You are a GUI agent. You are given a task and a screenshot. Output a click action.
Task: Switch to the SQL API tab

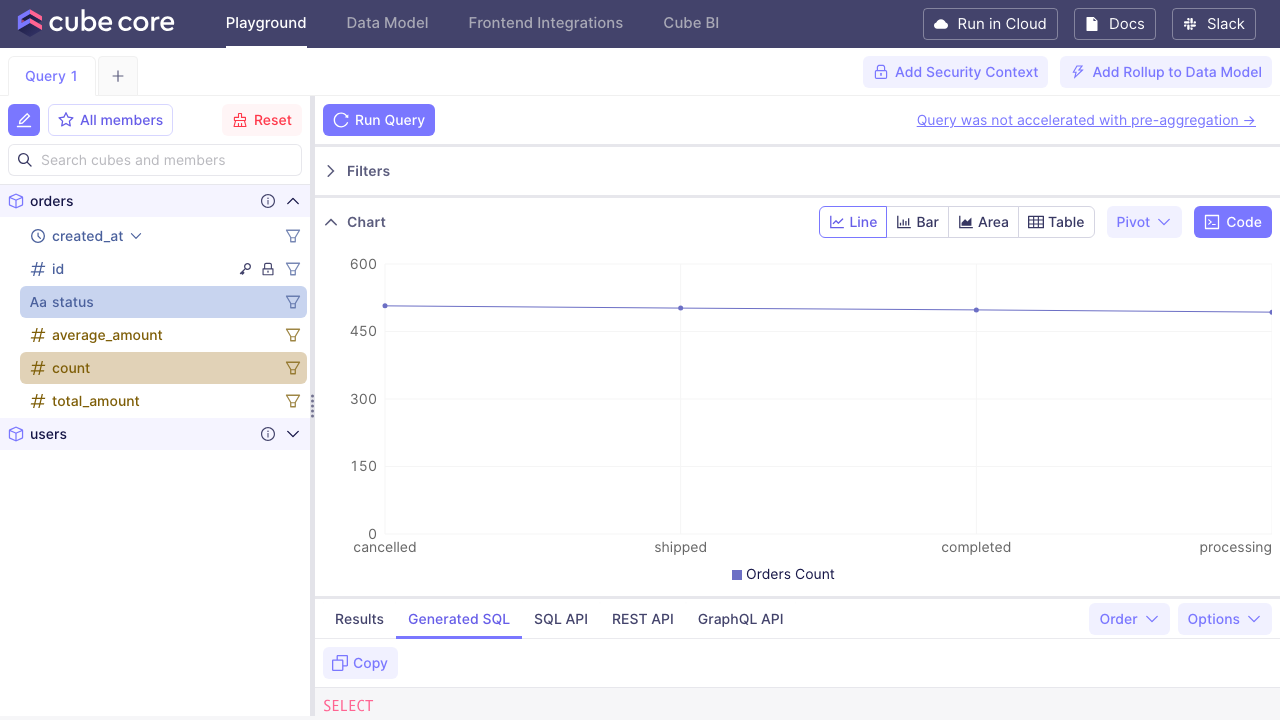(561, 619)
